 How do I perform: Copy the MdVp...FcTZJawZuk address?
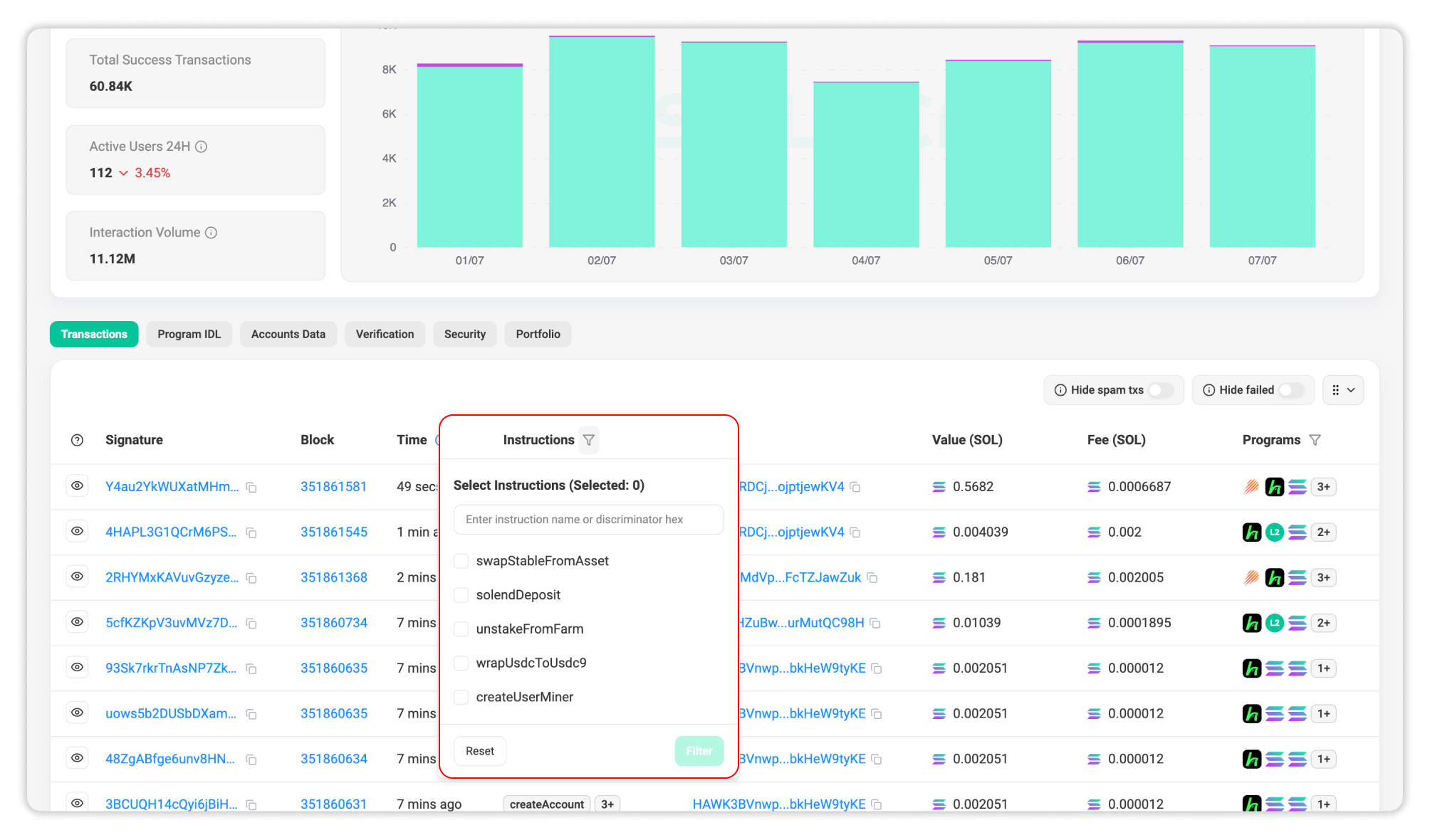tap(872, 578)
